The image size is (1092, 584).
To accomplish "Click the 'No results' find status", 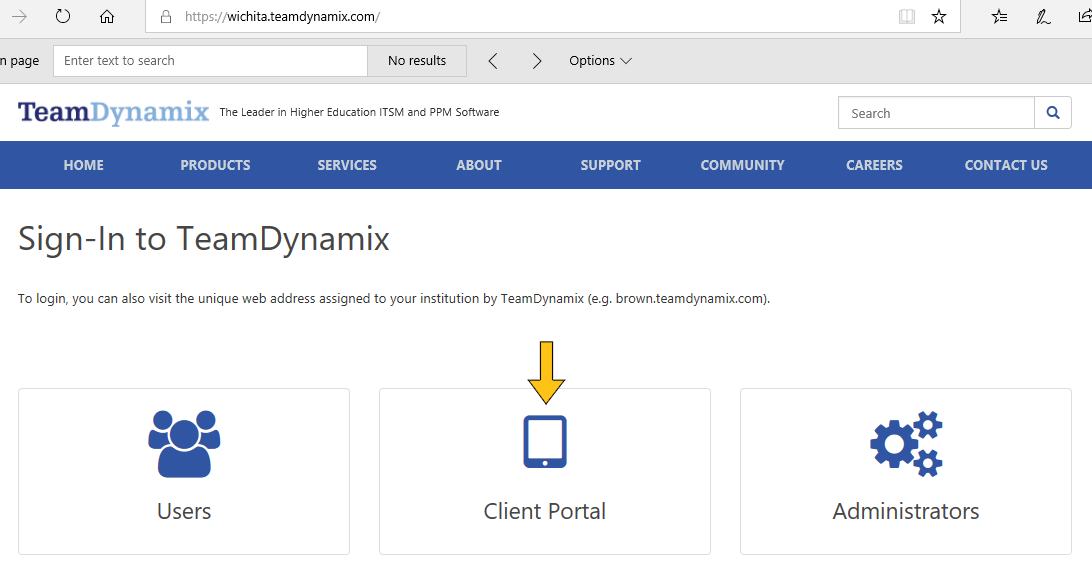I will pos(417,61).
